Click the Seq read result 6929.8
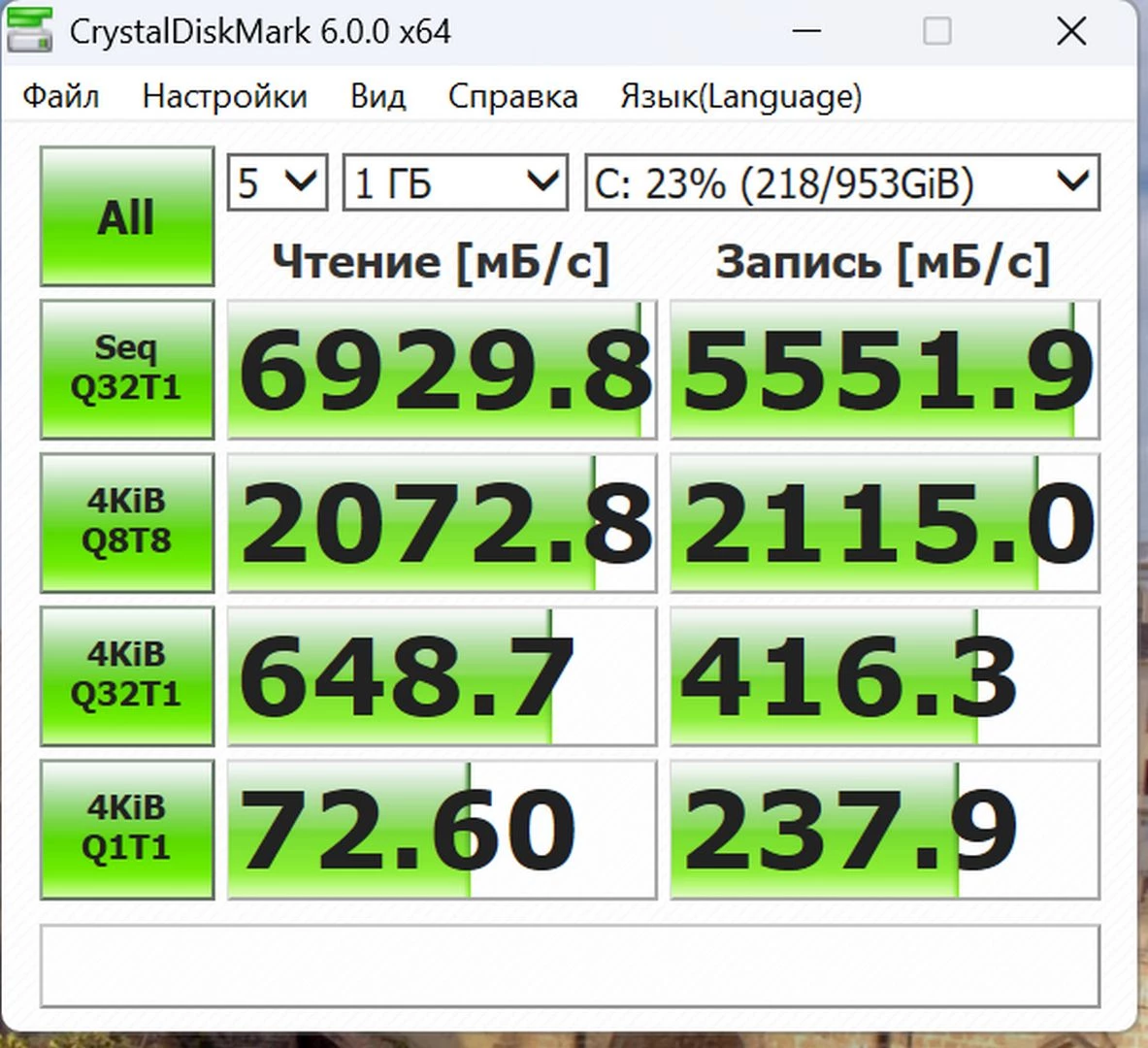The height and width of the screenshot is (1048, 1148). click(x=443, y=370)
